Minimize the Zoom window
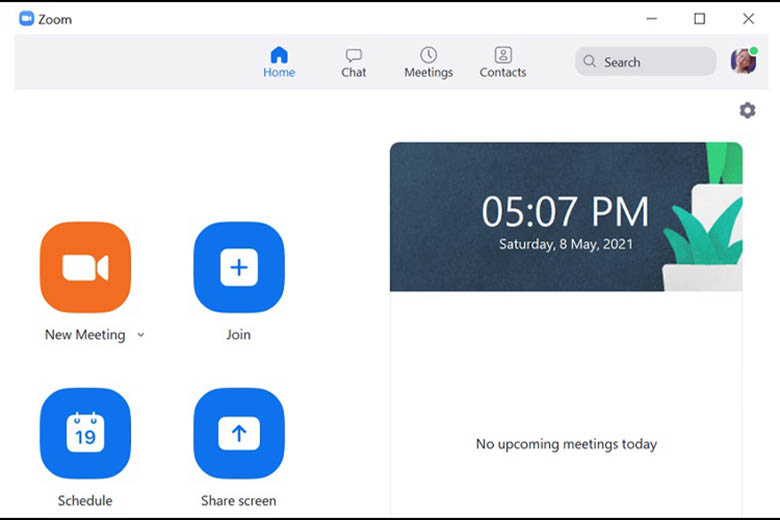 tap(651, 19)
